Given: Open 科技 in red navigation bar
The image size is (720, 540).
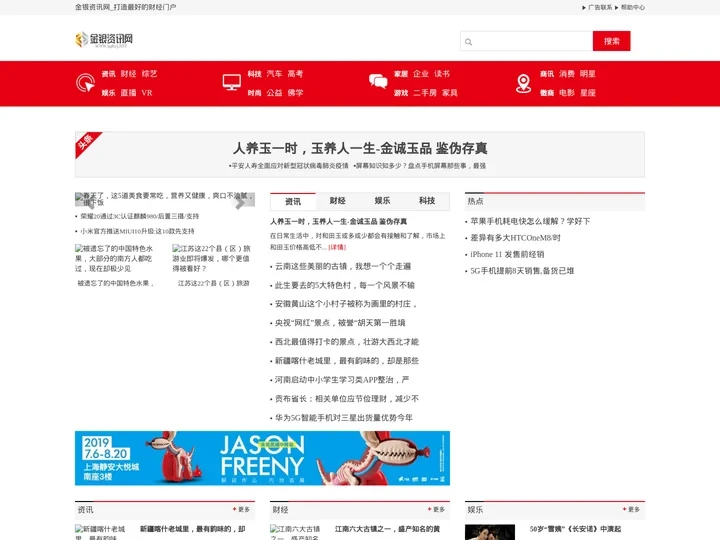Looking at the screenshot, I should click(254, 74).
